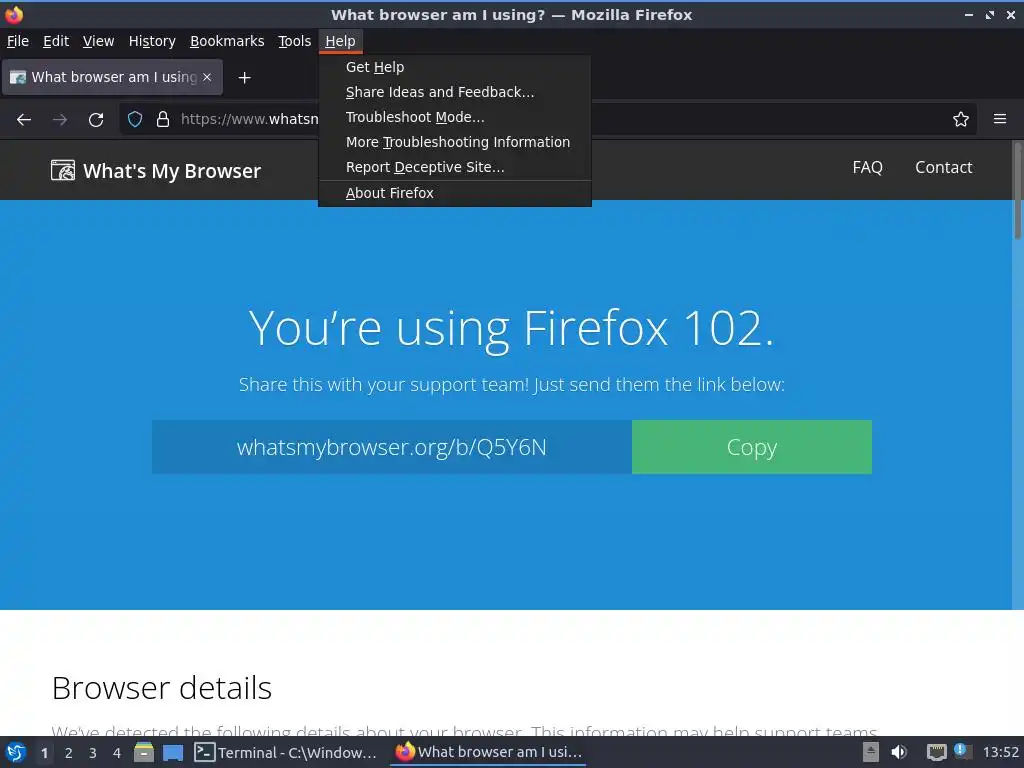Choose Report Deceptive Site
Viewport: 1024px width, 768px height.
[455, 167]
